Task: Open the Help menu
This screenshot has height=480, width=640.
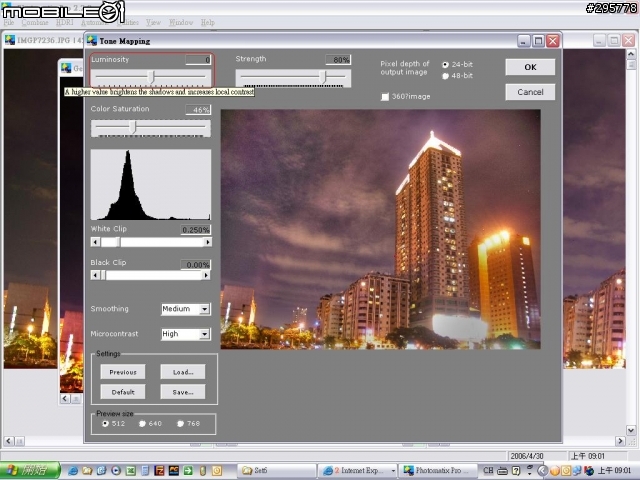Action: pyautogui.click(x=208, y=22)
